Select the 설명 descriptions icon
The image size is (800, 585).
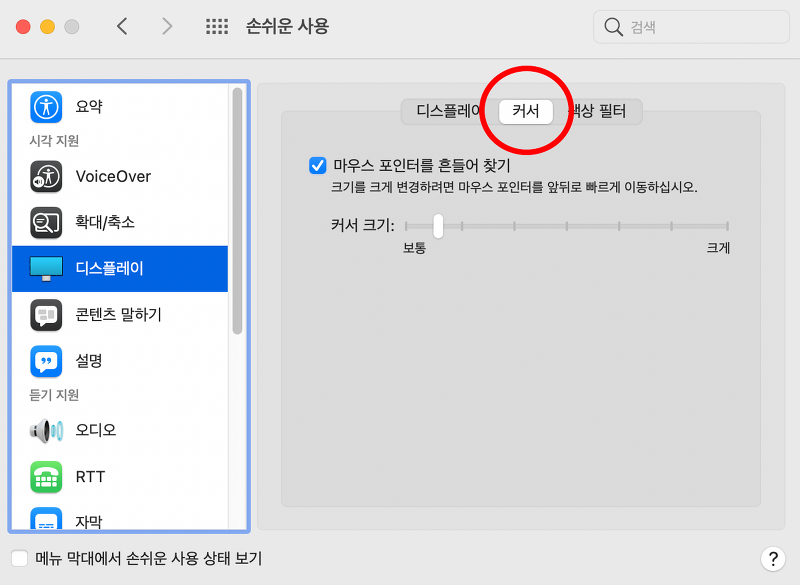46,361
